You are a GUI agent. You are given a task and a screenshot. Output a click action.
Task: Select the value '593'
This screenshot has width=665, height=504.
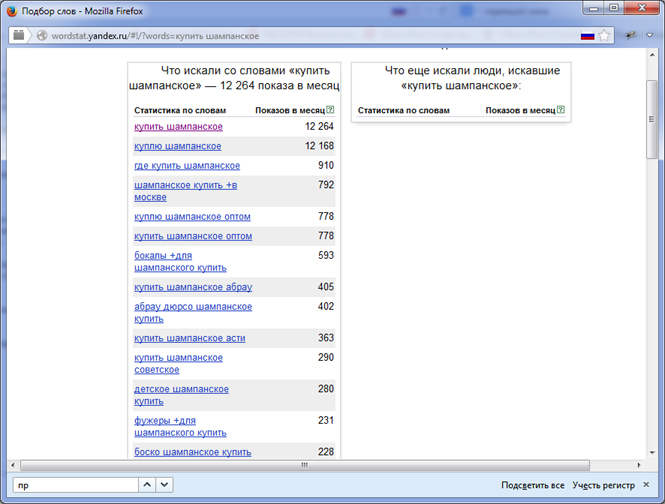point(326,255)
